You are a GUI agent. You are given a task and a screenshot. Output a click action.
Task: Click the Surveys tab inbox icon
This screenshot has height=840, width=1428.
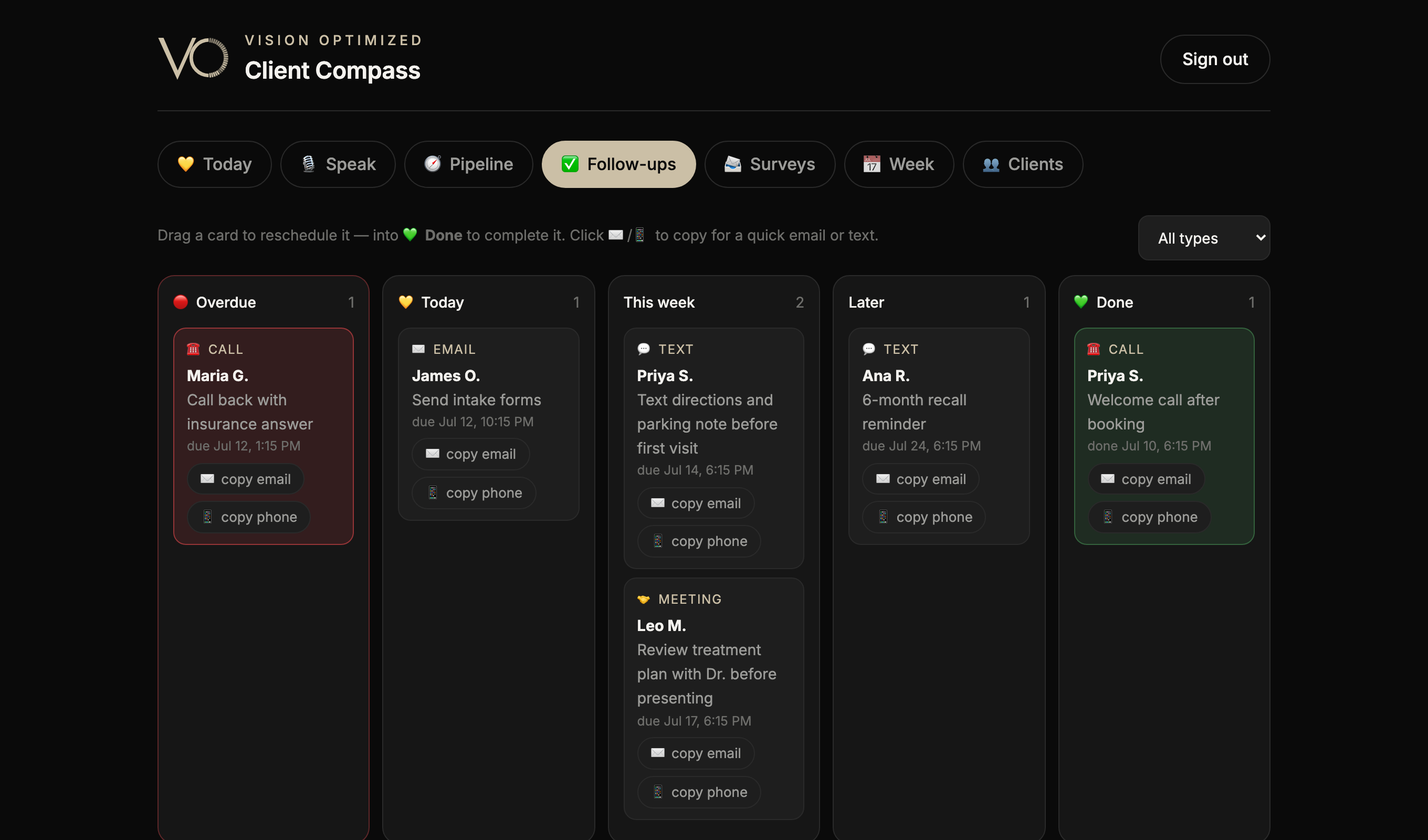pyautogui.click(x=733, y=164)
